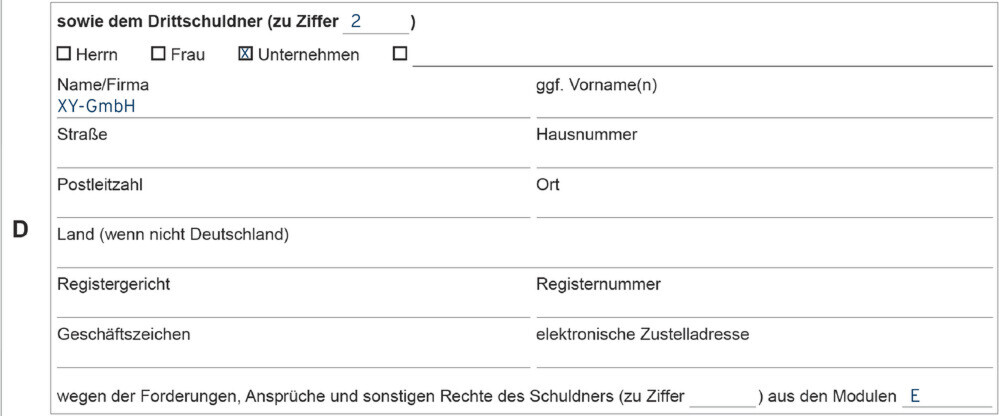Click into the Registernummer field
The image size is (999, 416).
tap(764, 306)
